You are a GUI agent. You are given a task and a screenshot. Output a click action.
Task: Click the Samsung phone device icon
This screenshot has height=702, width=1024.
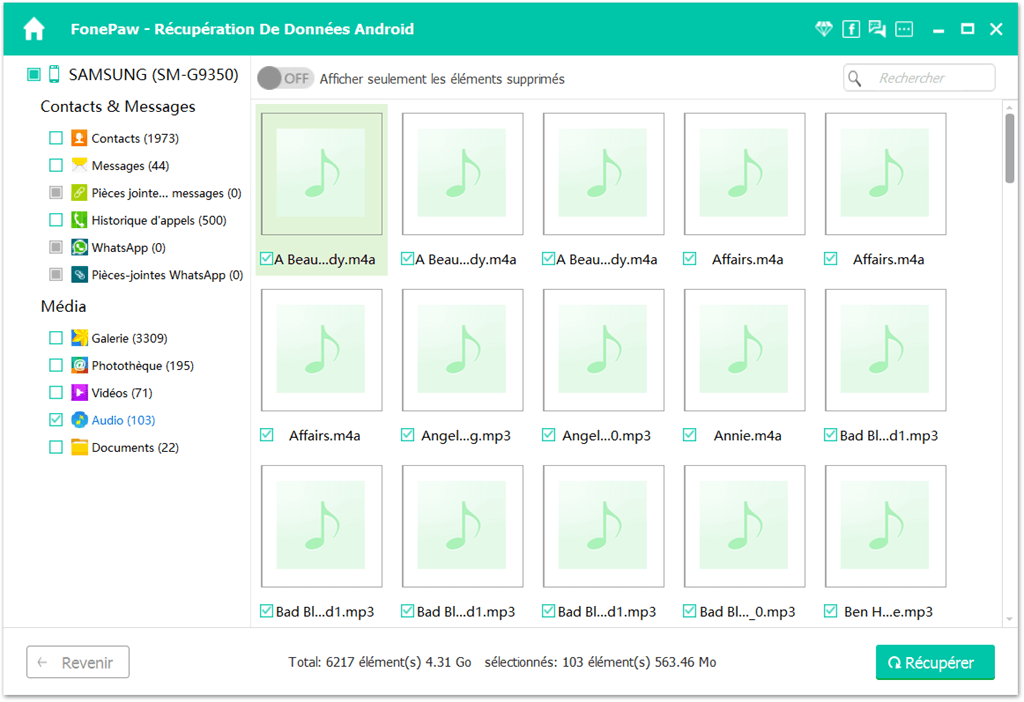point(54,74)
